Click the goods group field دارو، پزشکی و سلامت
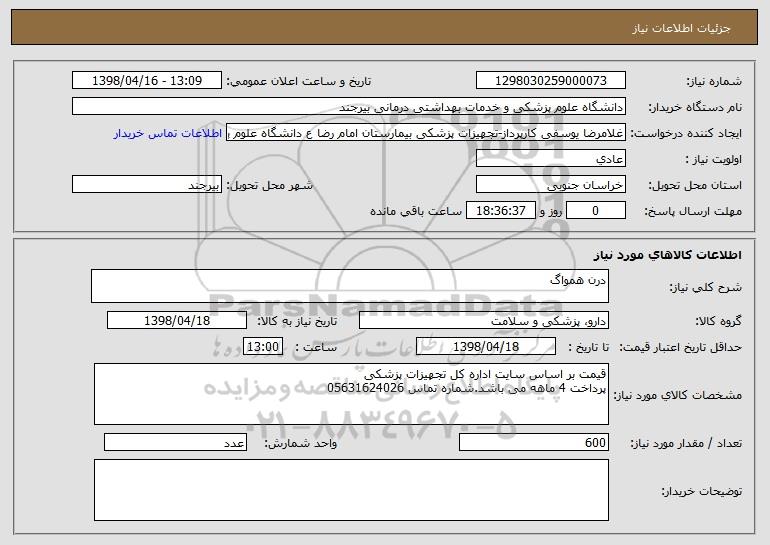770x545 pixels. 484,321
